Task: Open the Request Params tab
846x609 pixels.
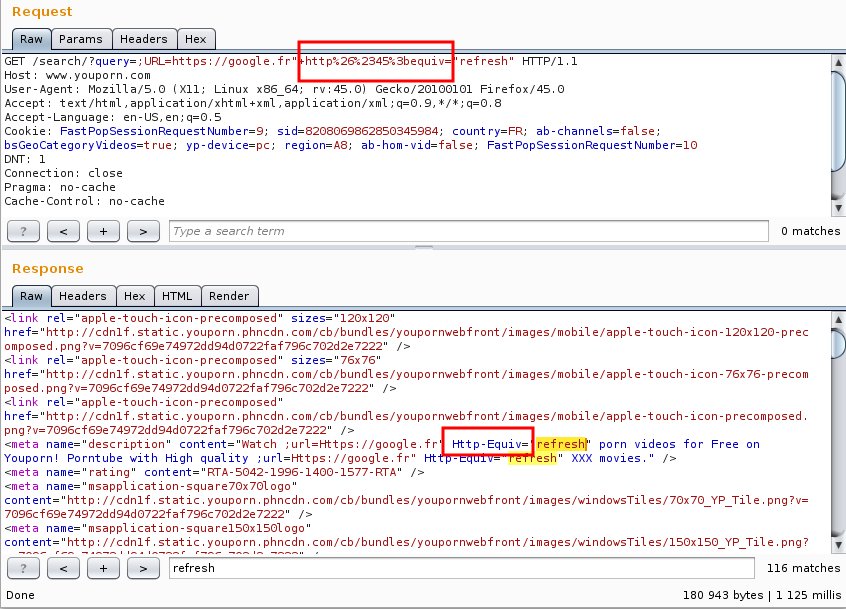Action: click(x=81, y=39)
